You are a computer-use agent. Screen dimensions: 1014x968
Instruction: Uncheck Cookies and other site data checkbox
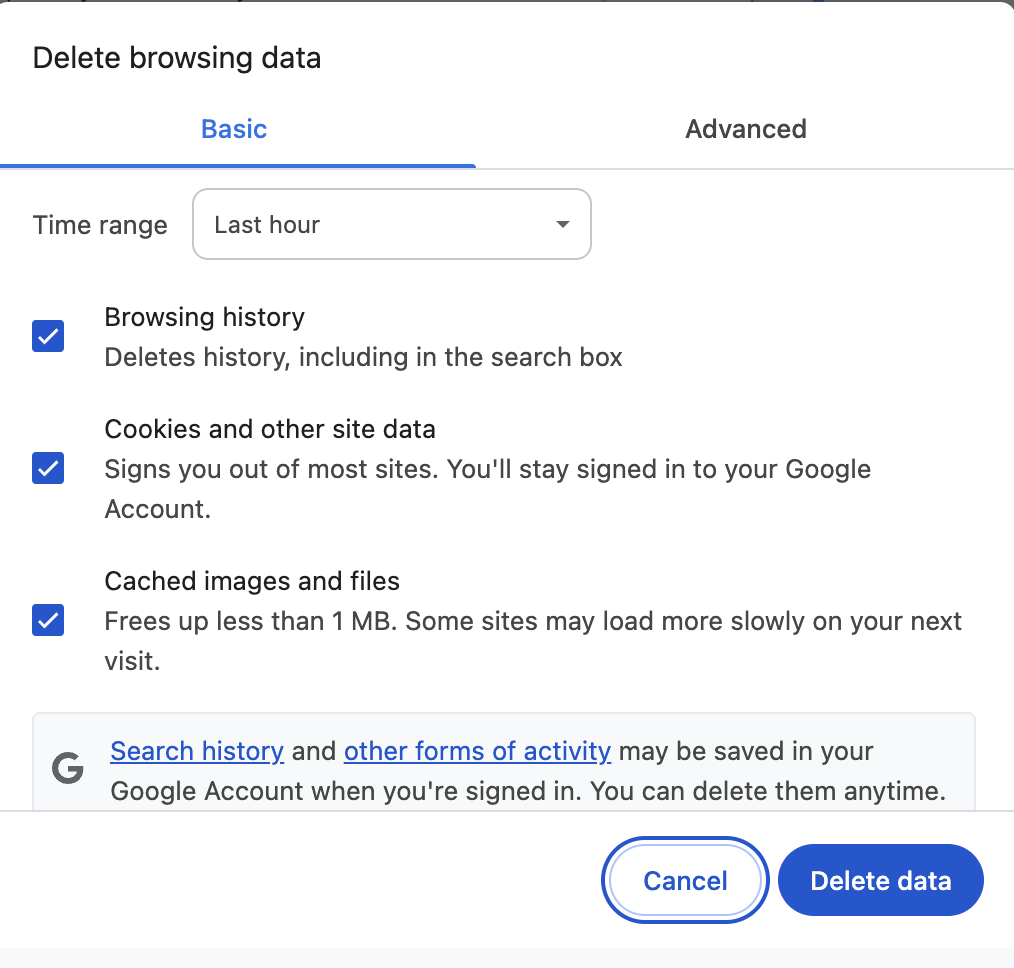[x=48, y=468]
